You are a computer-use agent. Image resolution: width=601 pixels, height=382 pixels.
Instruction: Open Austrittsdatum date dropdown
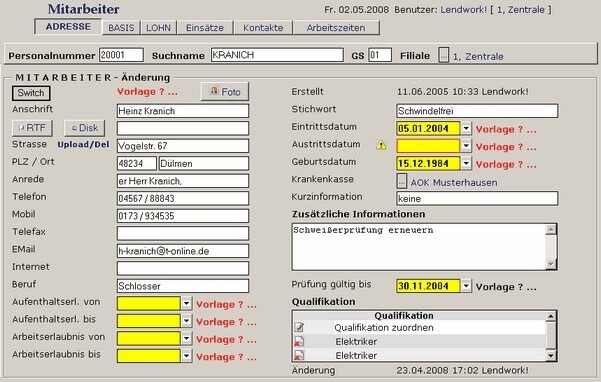(x=466, y=146)
